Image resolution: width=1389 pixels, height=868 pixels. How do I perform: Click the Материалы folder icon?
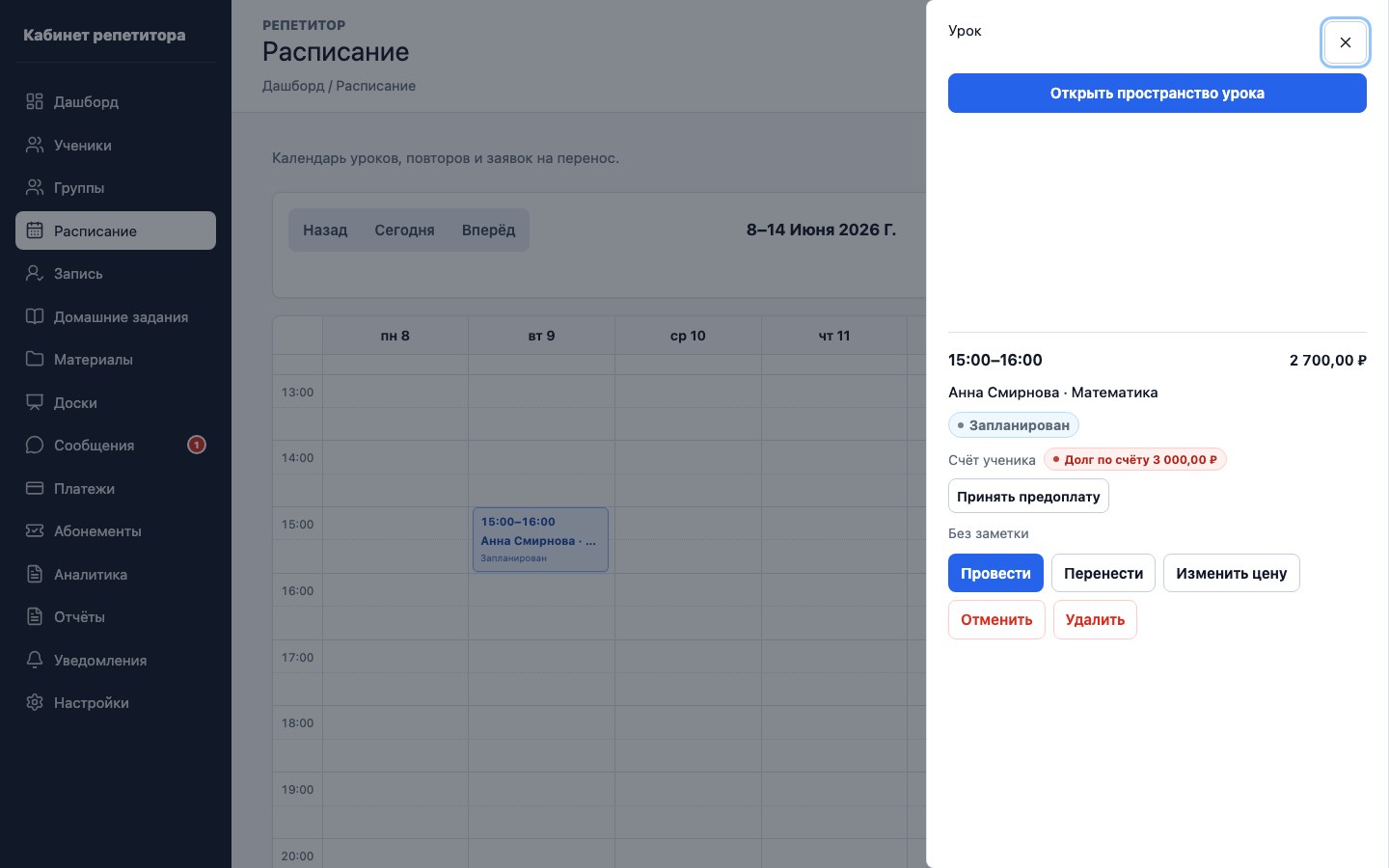pyautogui.click(x=35, y=359)
